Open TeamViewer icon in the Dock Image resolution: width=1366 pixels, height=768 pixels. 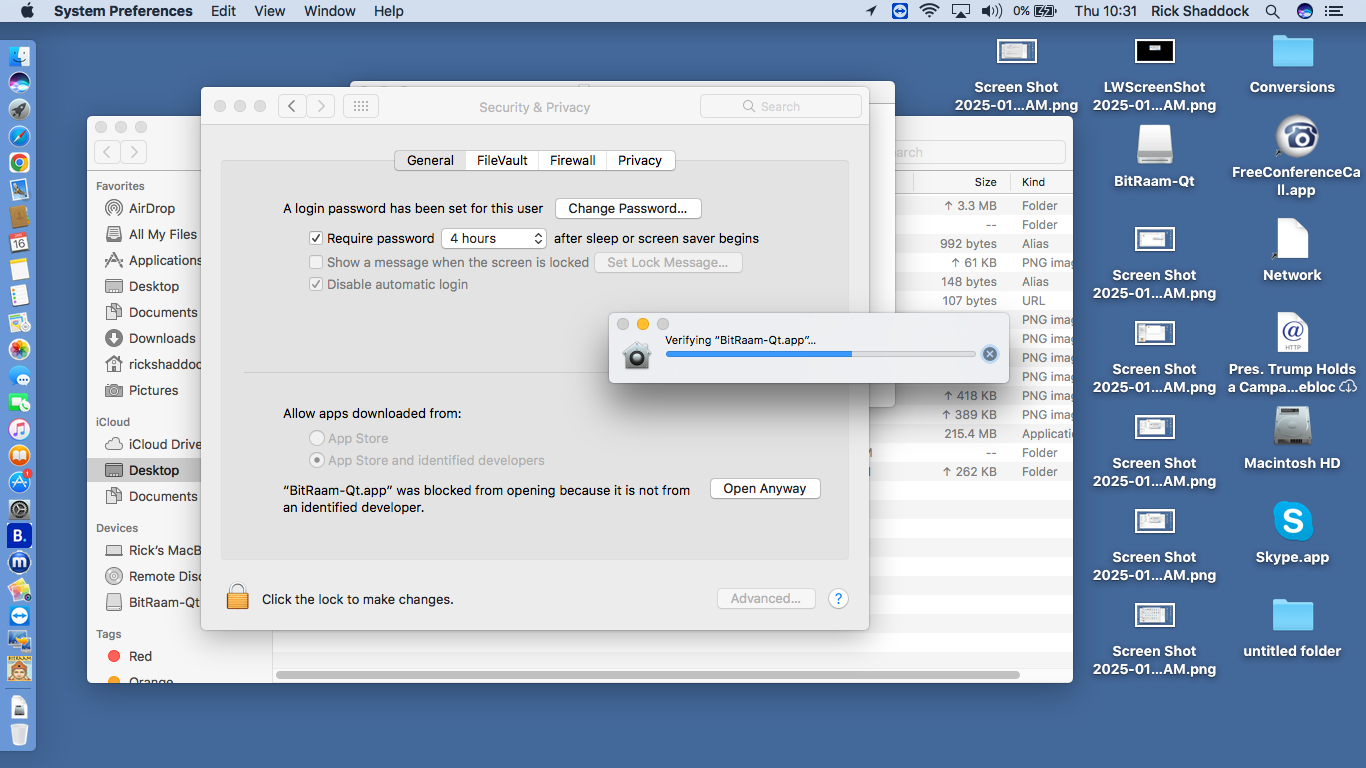(x=19, y=616)
